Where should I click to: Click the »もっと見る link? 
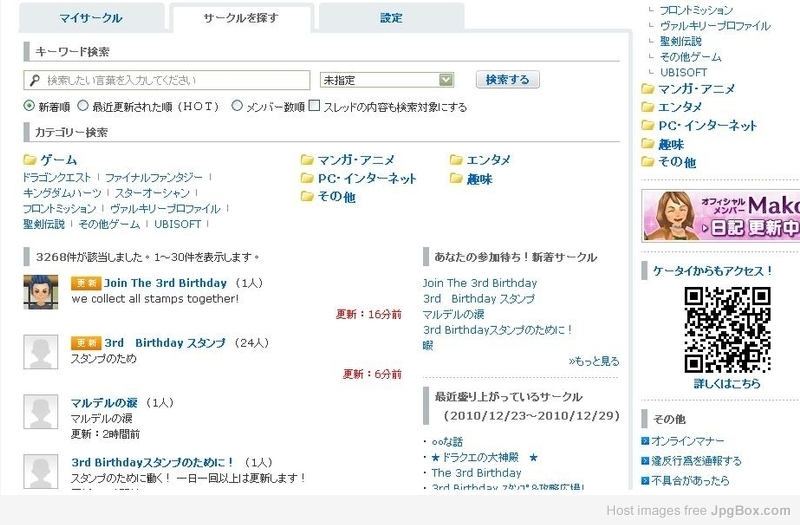point(594,361)
